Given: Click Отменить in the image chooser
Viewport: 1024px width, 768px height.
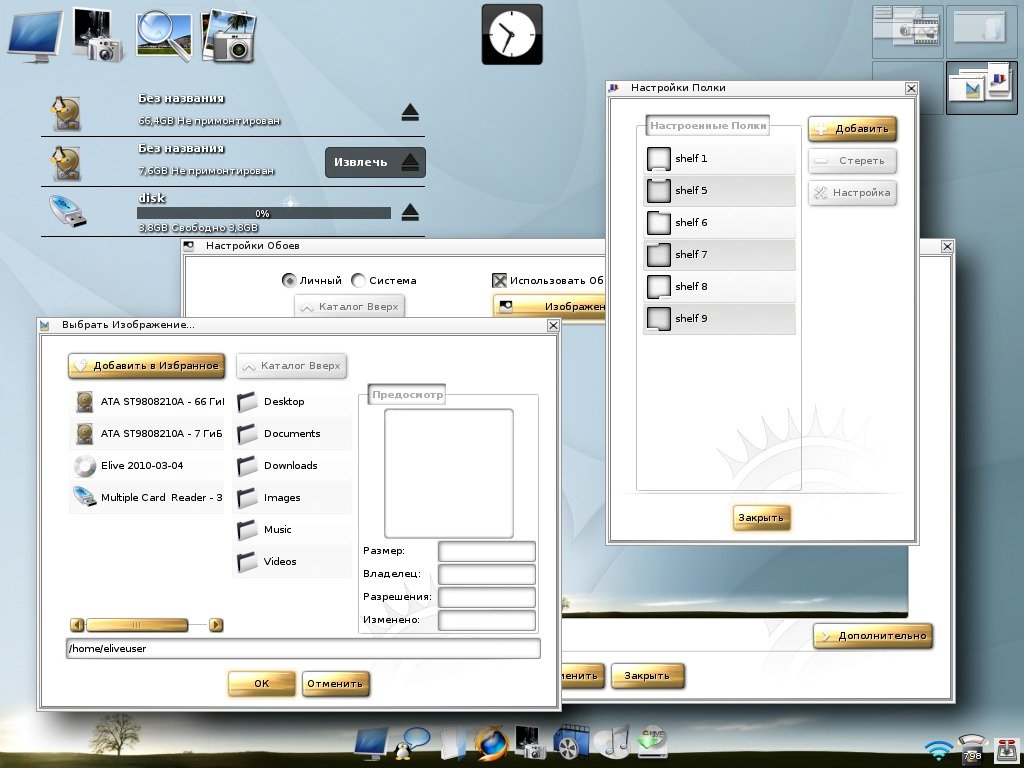Looking at the screenshot, I should click(335, 683).
